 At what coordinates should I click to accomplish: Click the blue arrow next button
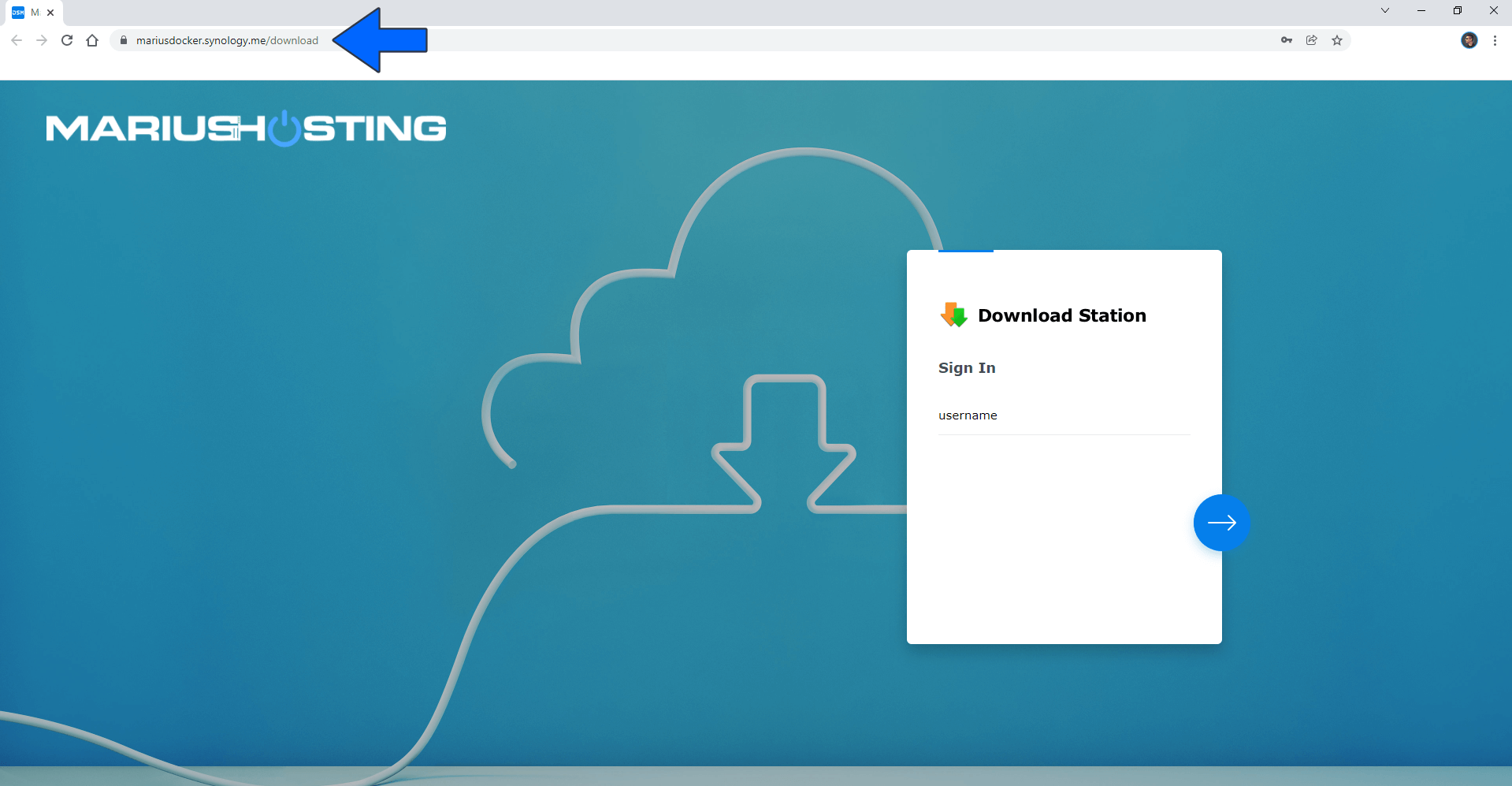tap(1221, 523)
